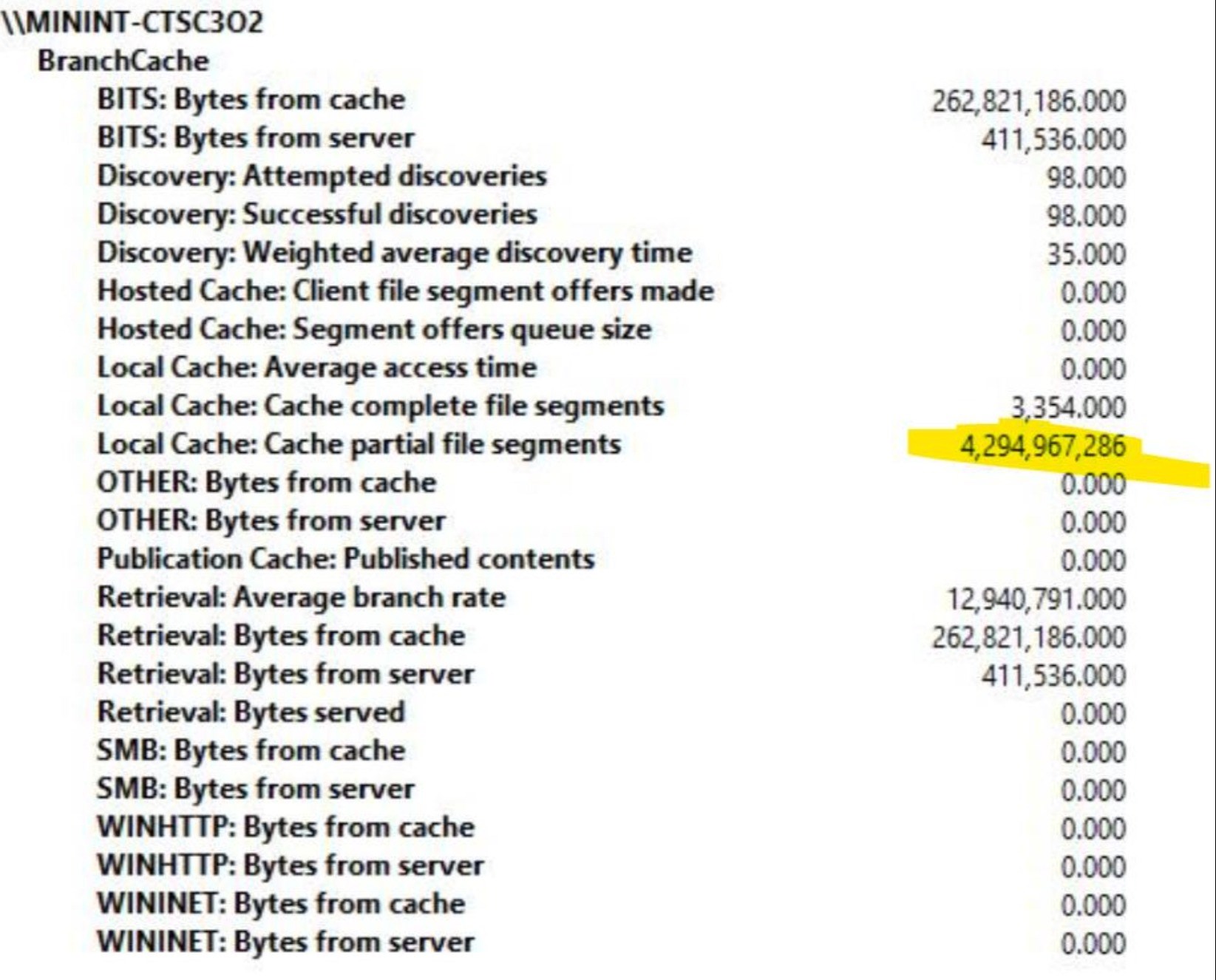This screenshot has height=980, width=1216.
Task: Click the value 3,354.000
Action: [1068, 408]
